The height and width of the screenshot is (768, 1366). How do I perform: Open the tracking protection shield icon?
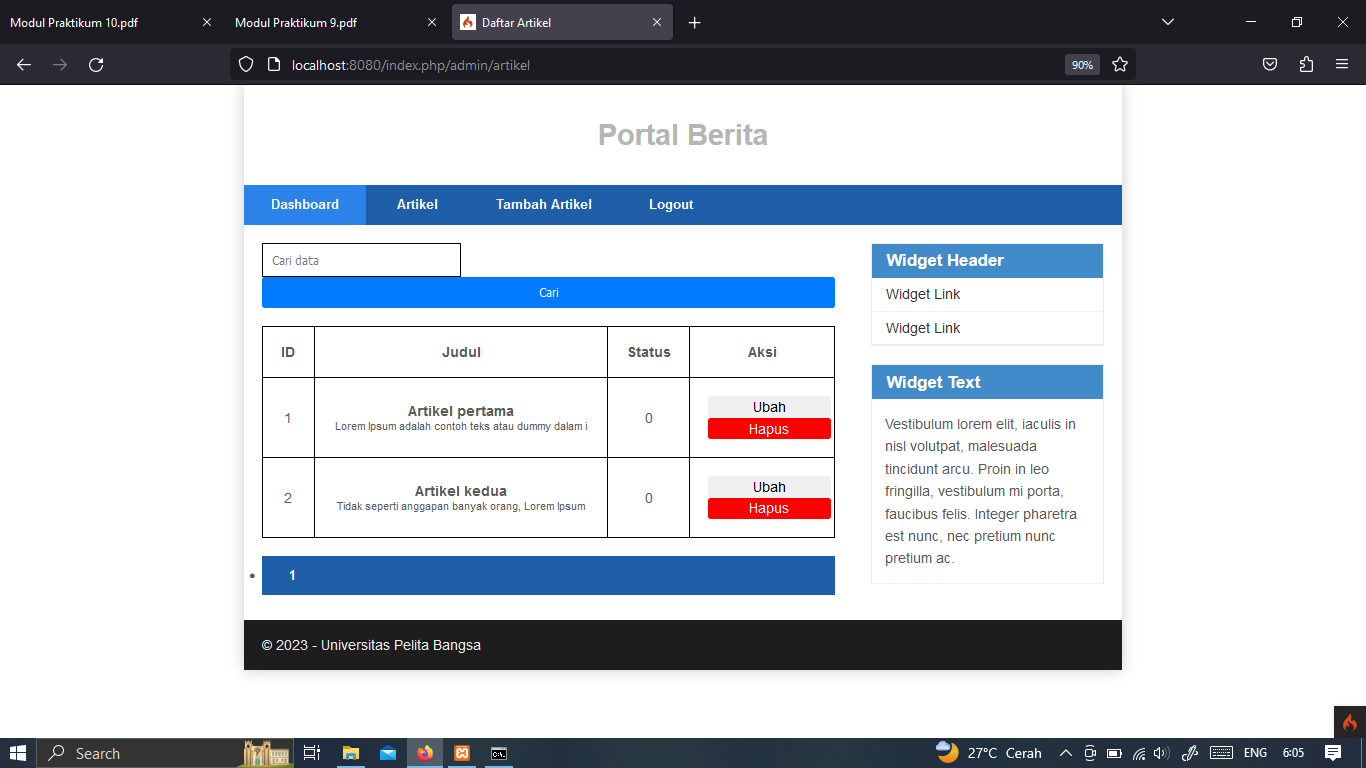click(x=245, y=64)
